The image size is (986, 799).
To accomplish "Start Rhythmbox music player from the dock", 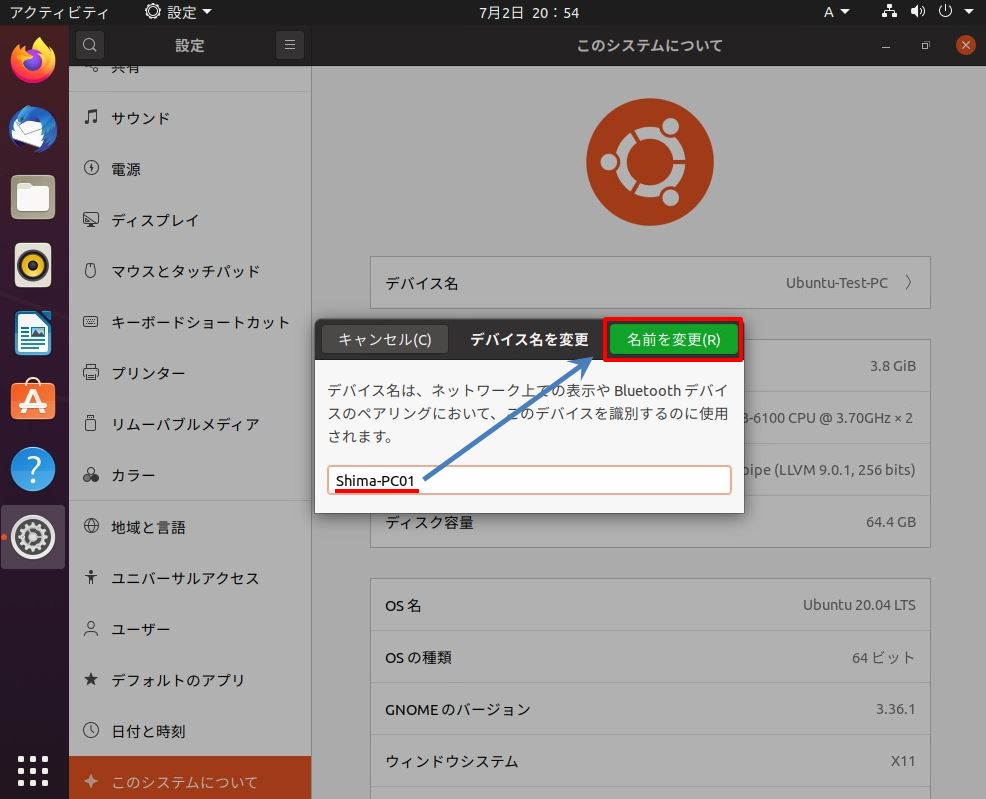I will coord(33,265).
